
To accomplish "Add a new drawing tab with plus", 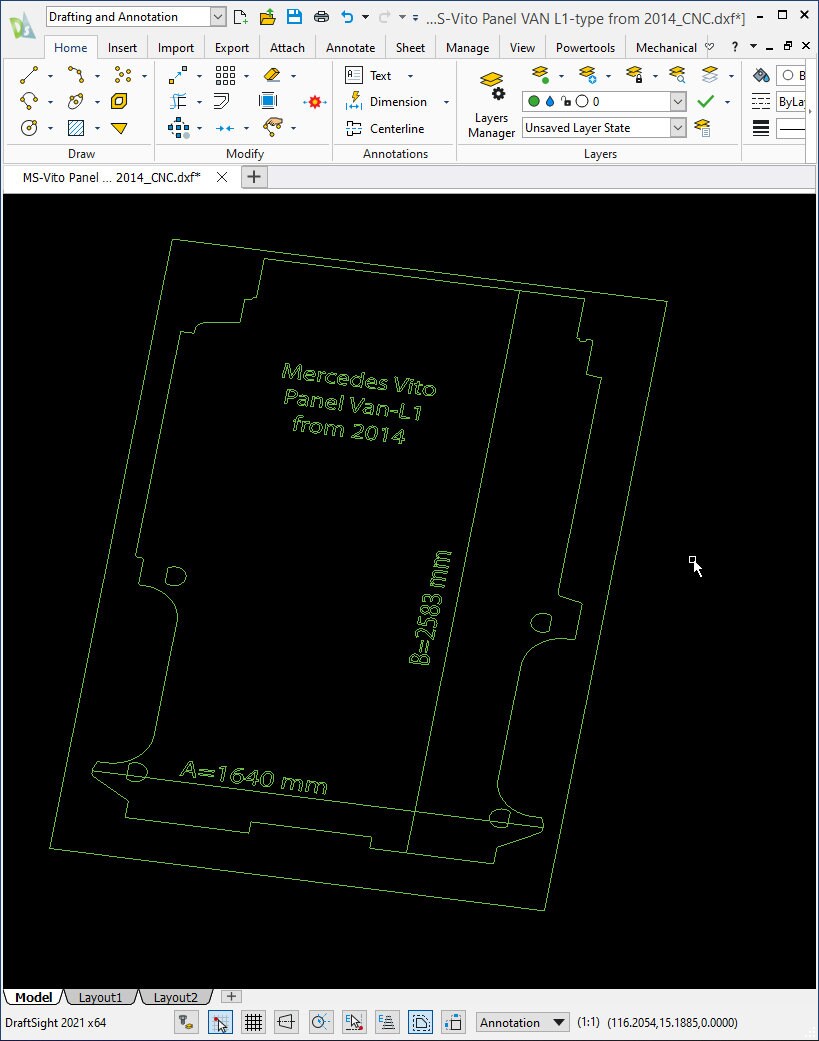I will (254, 177).
